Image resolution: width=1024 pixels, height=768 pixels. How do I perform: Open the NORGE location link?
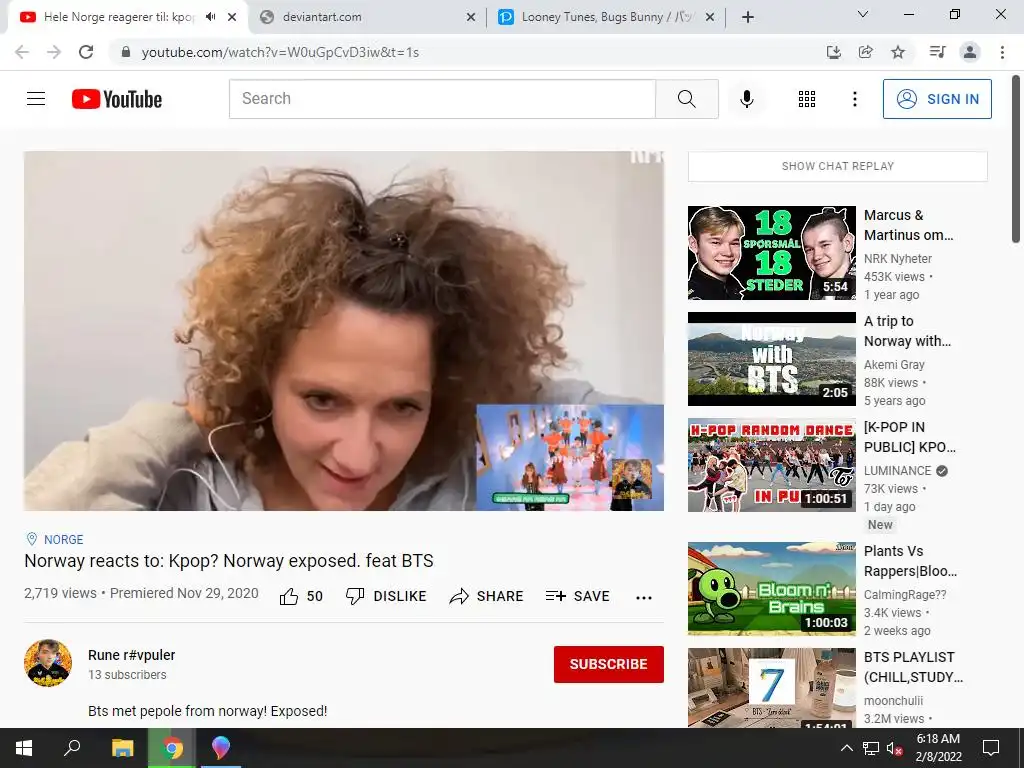pyautogui.click(x=63, y=539)
